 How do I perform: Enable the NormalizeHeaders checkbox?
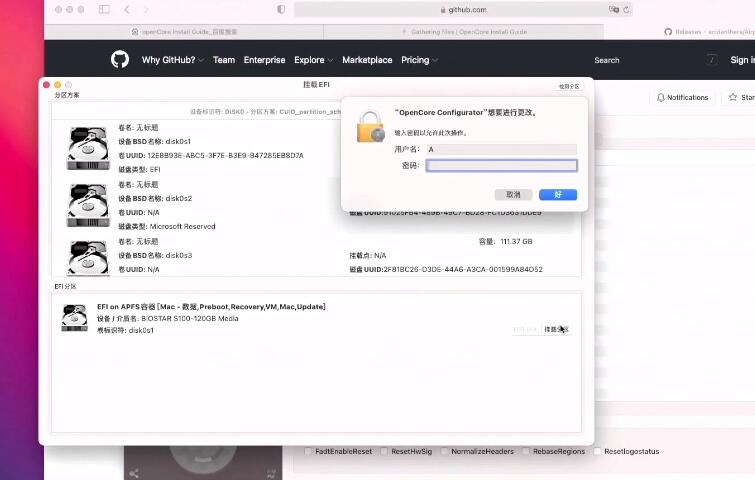[x=444, y=451]
